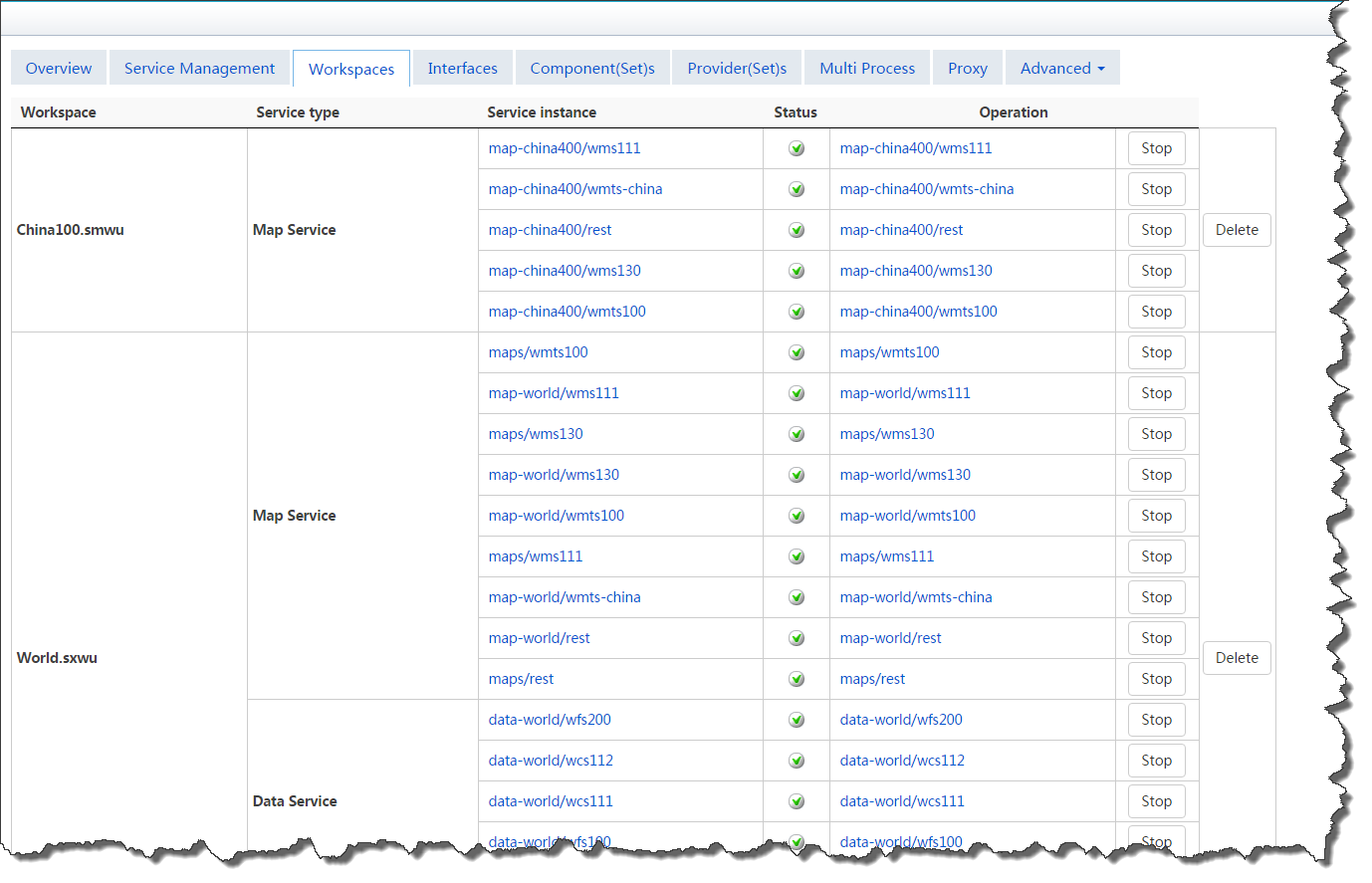Click status icon for map-china400/wmts100
The height and width of the screenshot is (883, 1372).
[797, 312]
